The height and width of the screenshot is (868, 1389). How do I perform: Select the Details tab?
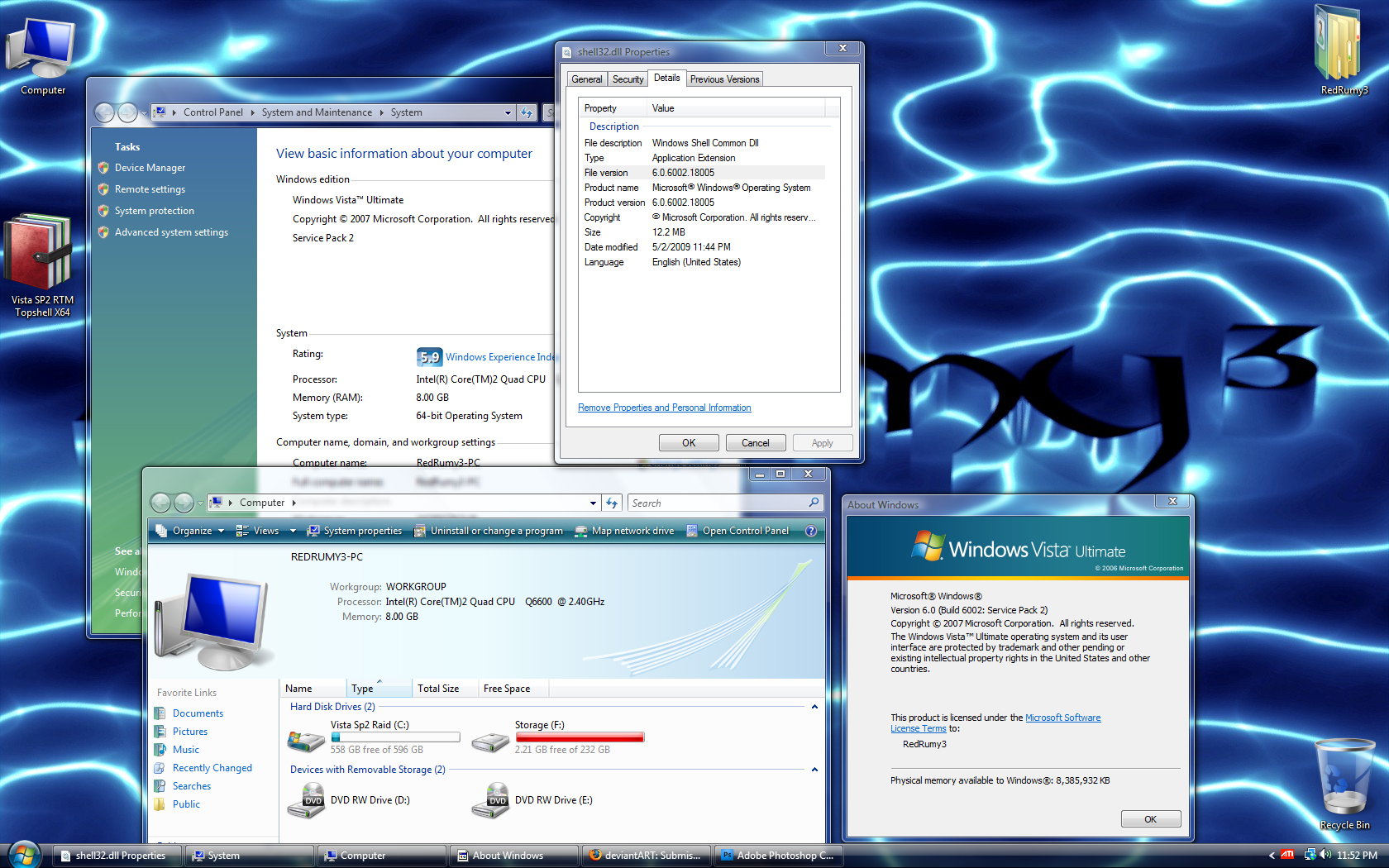tap(666, 78)
